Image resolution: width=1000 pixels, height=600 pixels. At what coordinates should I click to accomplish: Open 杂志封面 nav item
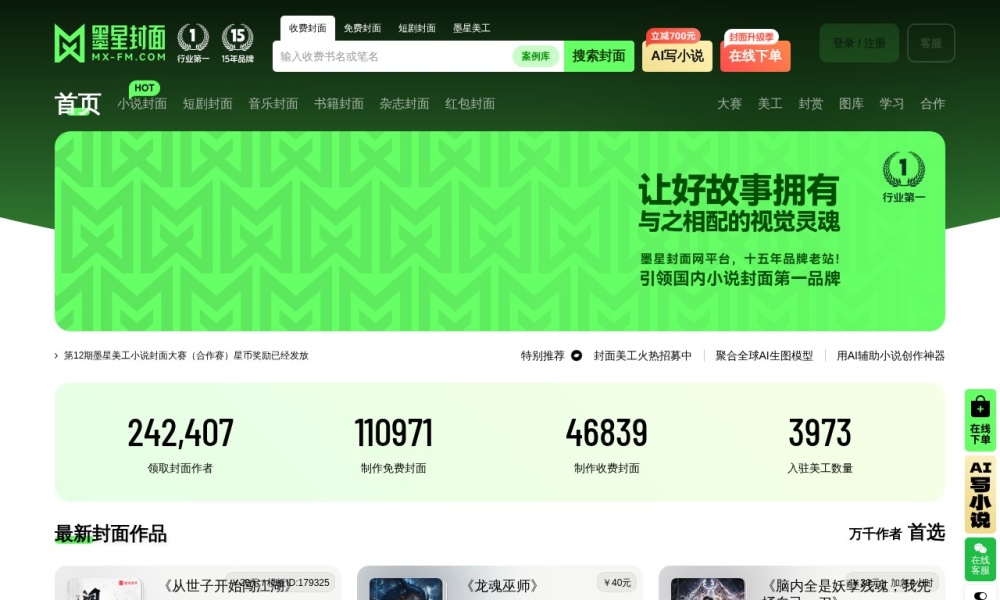405,104
